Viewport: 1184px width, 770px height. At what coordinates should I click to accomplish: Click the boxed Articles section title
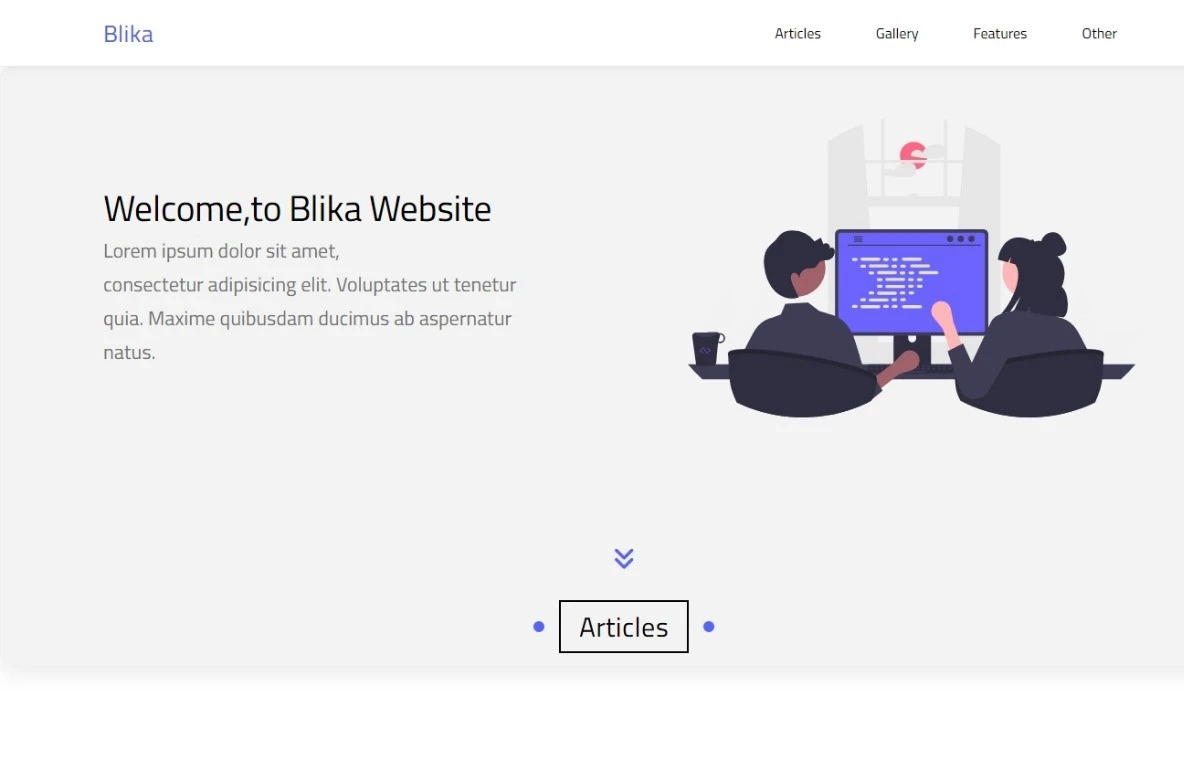pos(624,627)
